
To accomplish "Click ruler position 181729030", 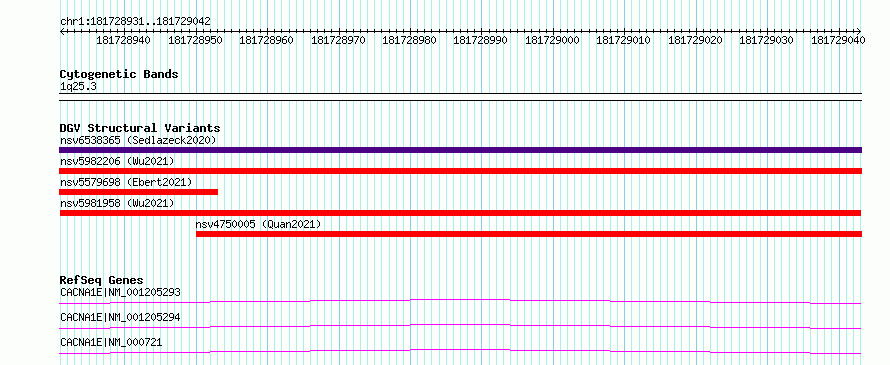I will 767,40.
